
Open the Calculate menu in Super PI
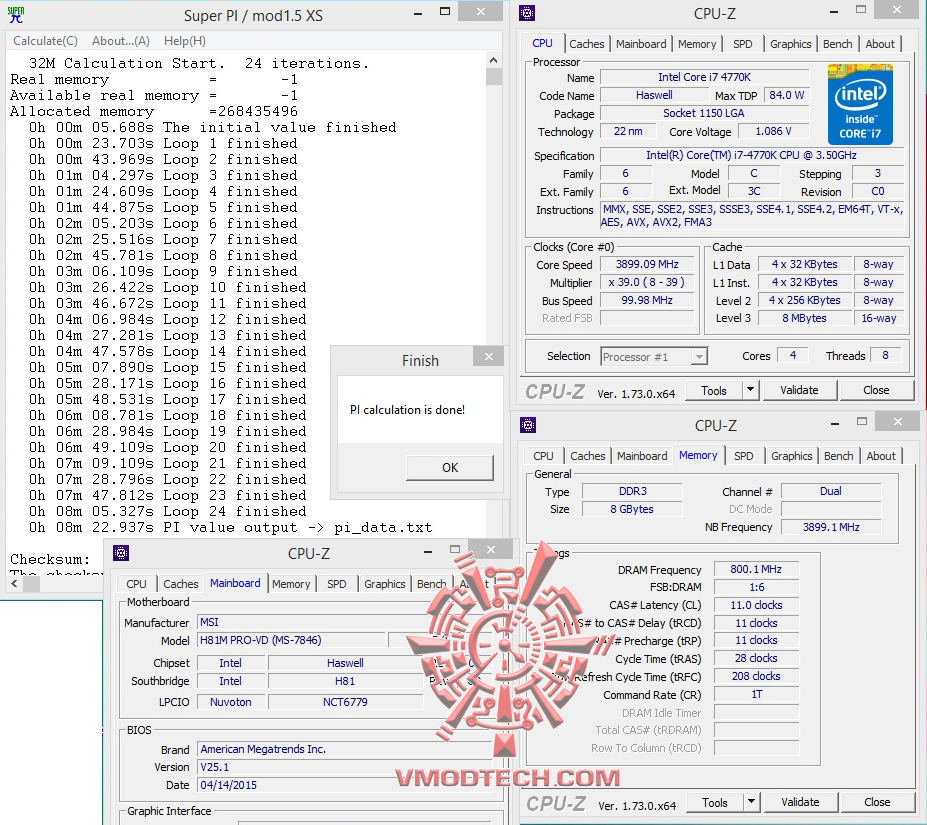(x=44, y=40)
